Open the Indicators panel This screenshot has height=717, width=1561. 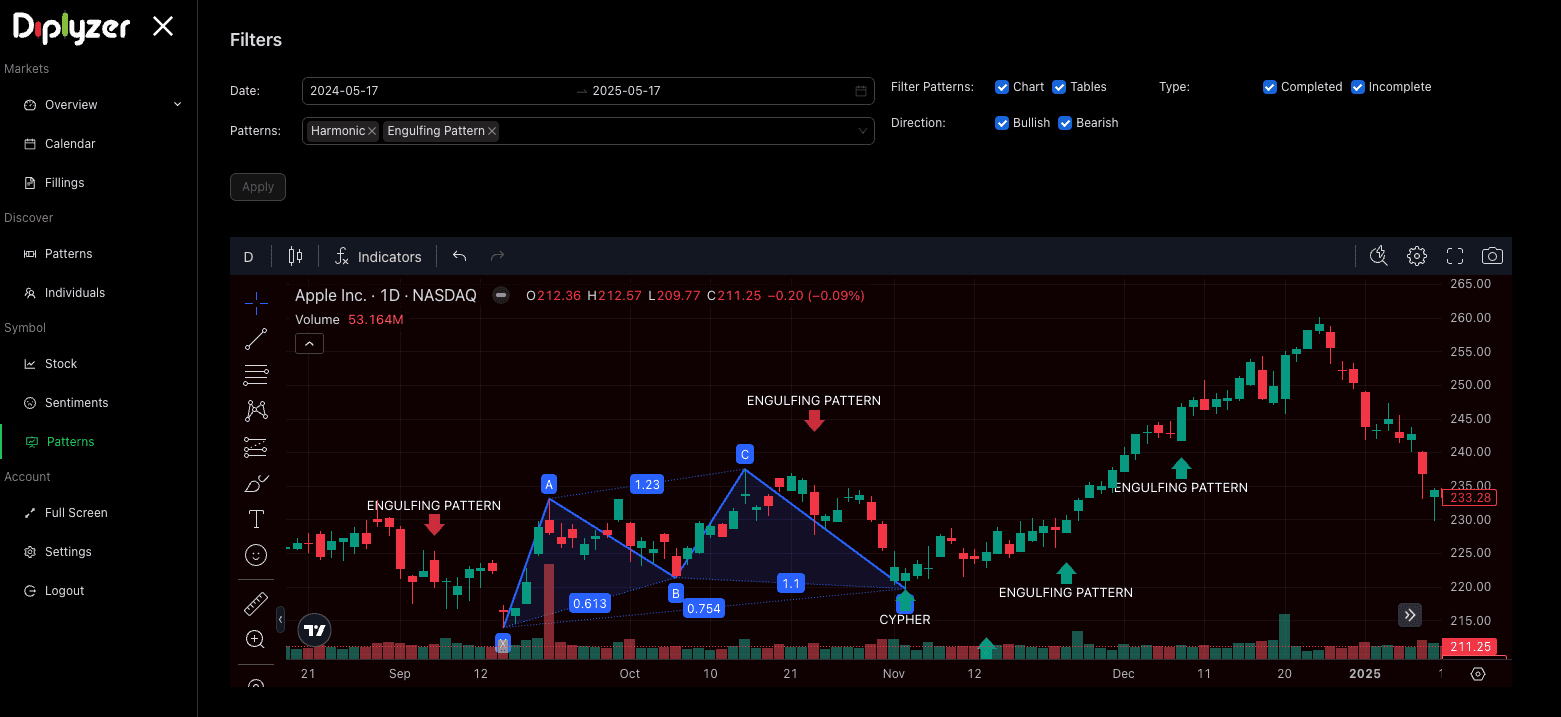pos(378,256)
